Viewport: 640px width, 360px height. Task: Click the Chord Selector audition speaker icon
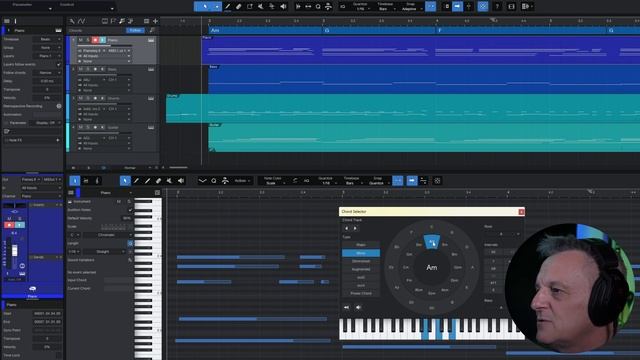point(358,307)
